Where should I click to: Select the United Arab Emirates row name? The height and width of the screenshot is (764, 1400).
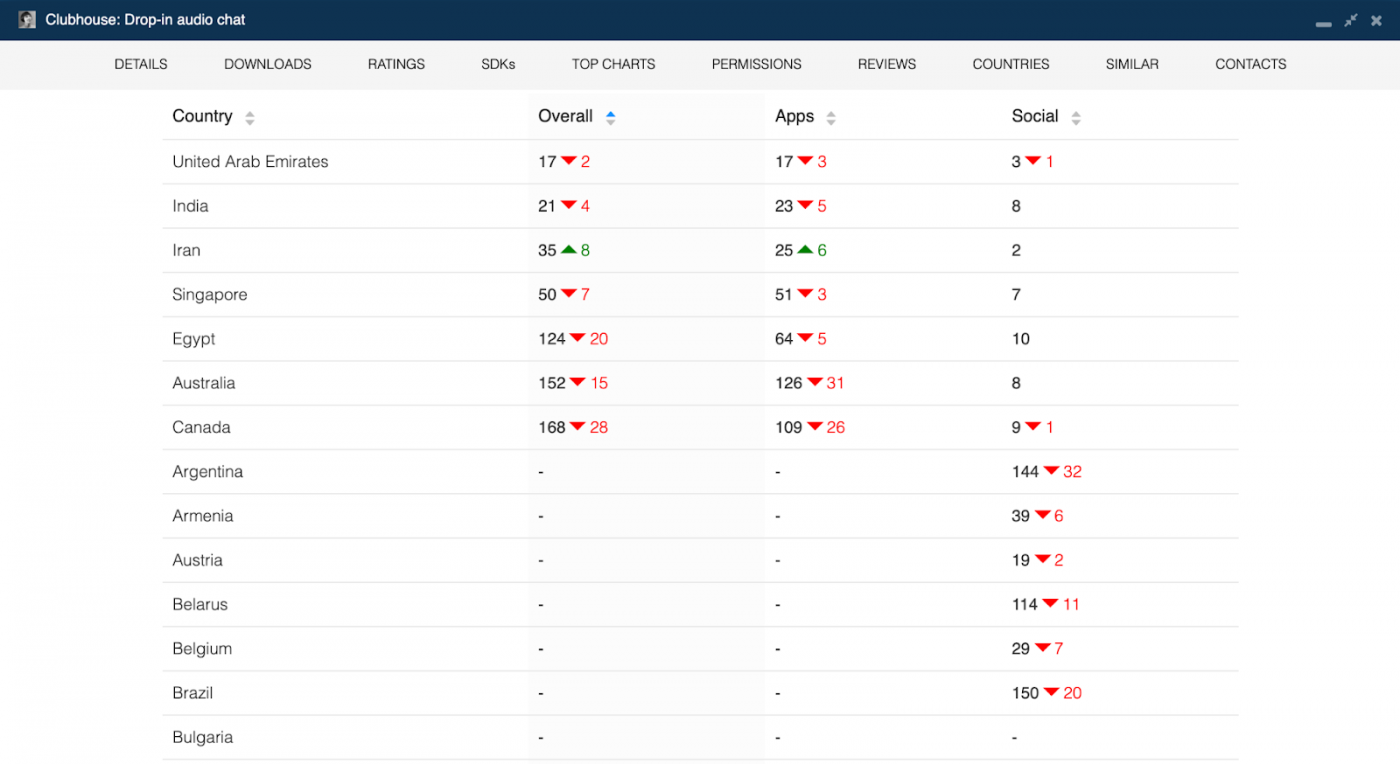[x=250, y=162]
